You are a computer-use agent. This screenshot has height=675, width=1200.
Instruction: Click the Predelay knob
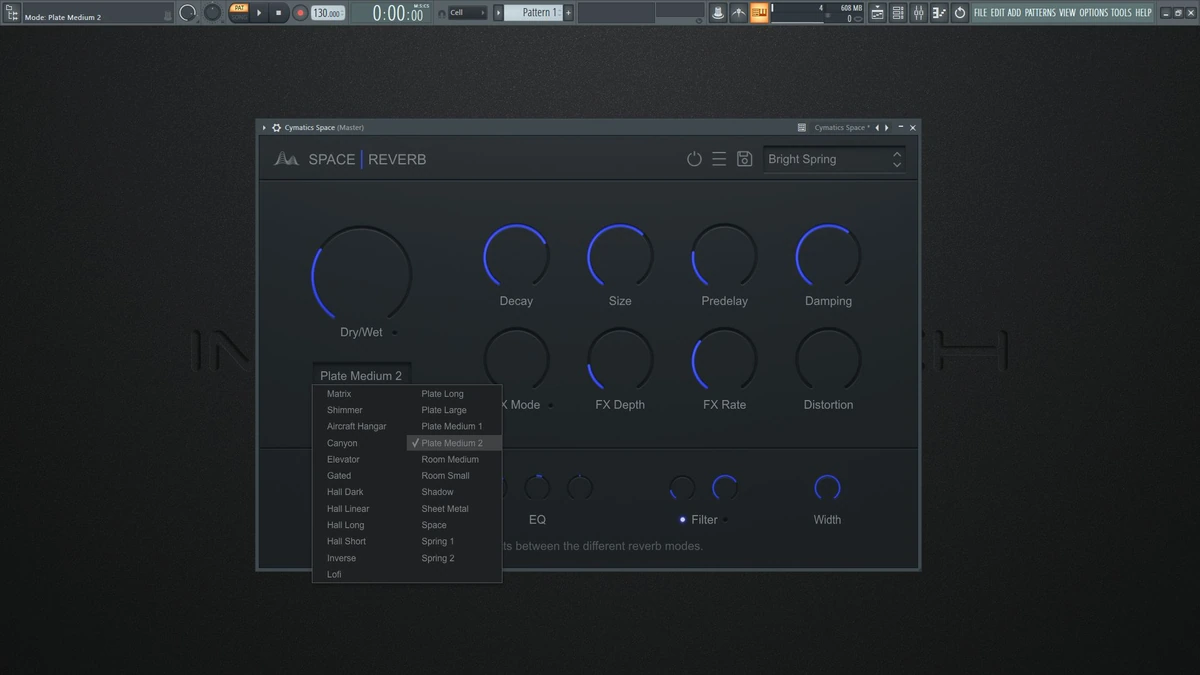click(x=724, y=256)
